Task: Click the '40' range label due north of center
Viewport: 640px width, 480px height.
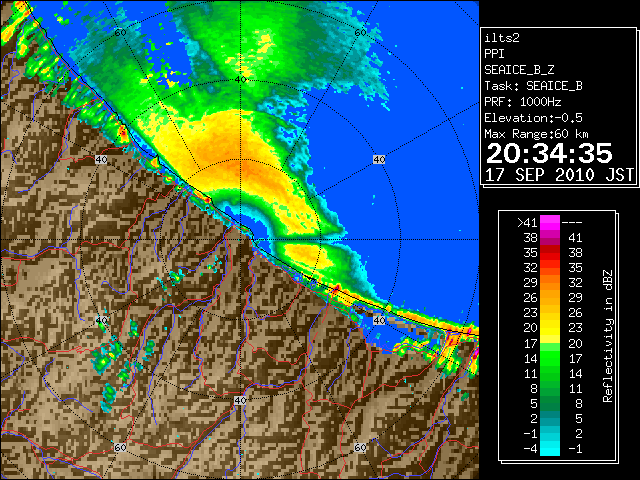Action: pyautogui.click(x=240, y=80)
